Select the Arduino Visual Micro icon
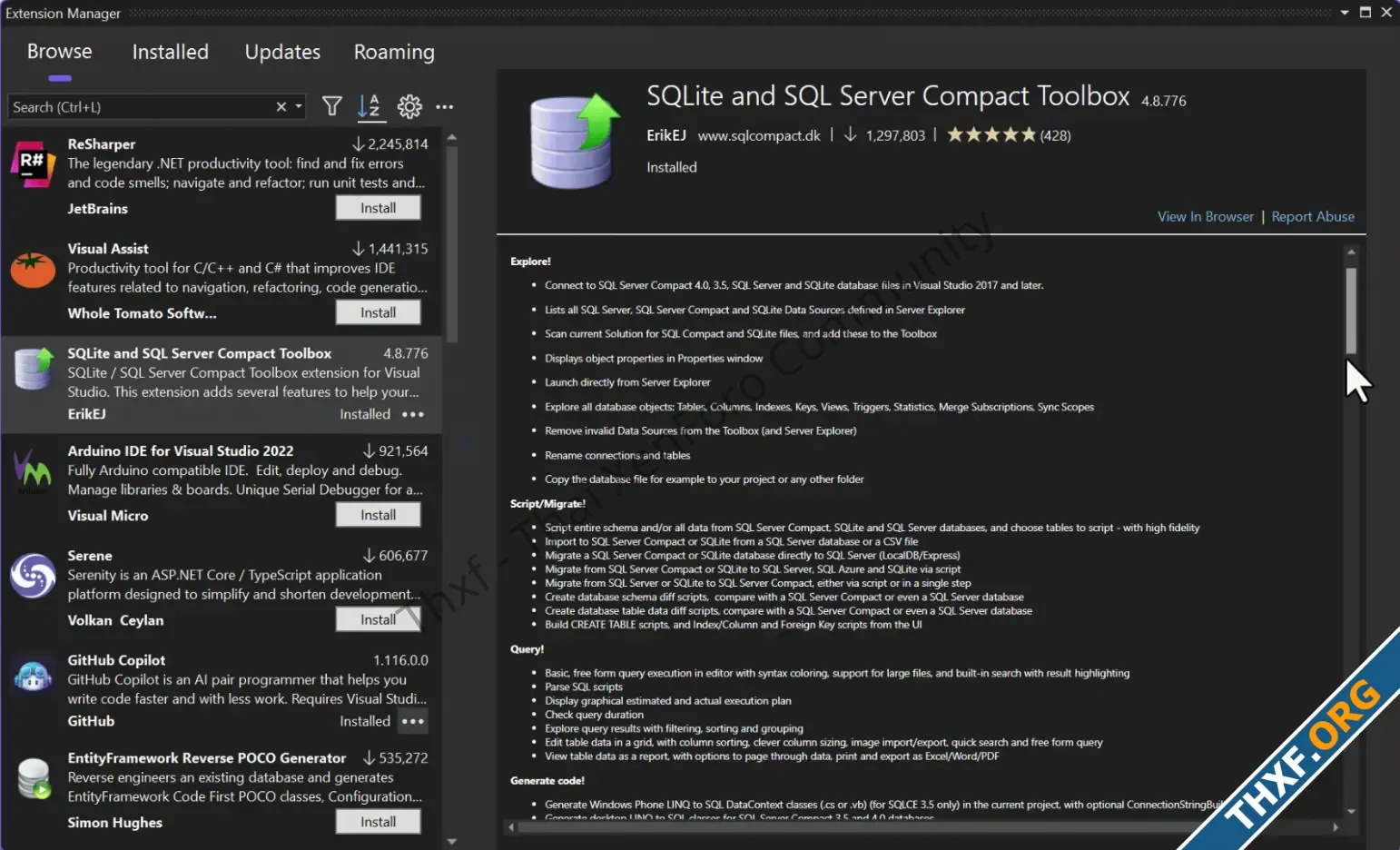 pyautogui.click(x=33, y=472)
